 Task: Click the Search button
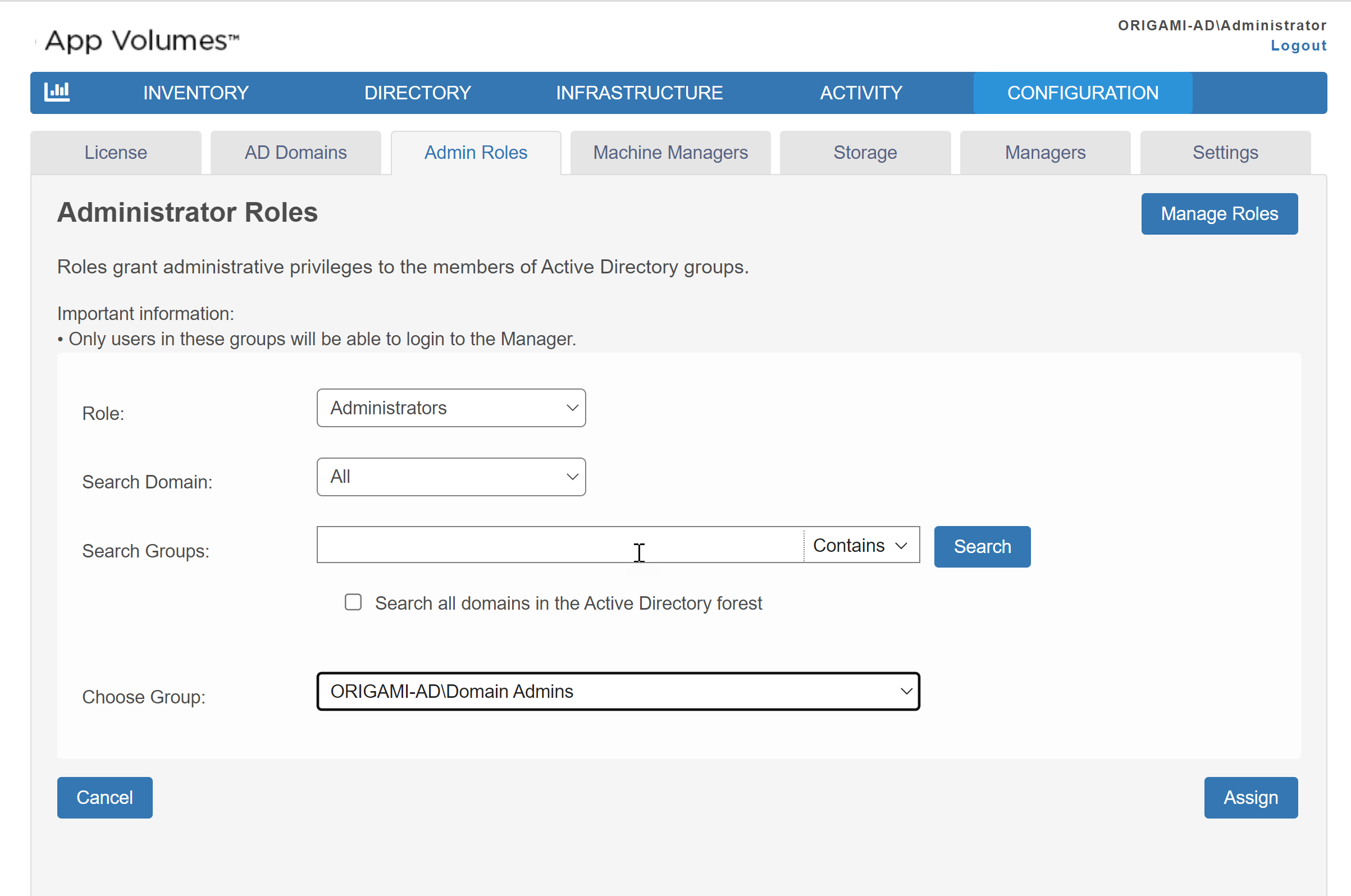[x=983, y=547]
